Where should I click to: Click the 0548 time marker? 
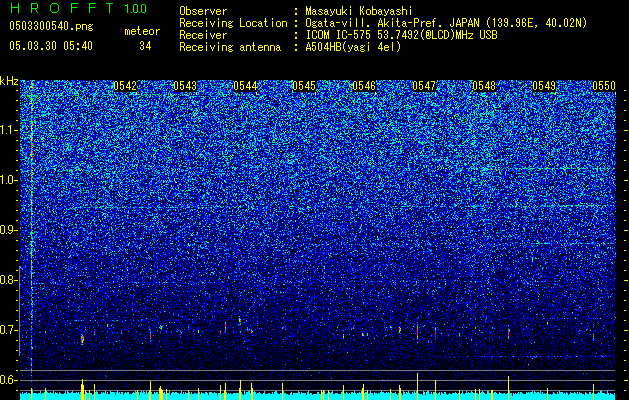(484, 86)
